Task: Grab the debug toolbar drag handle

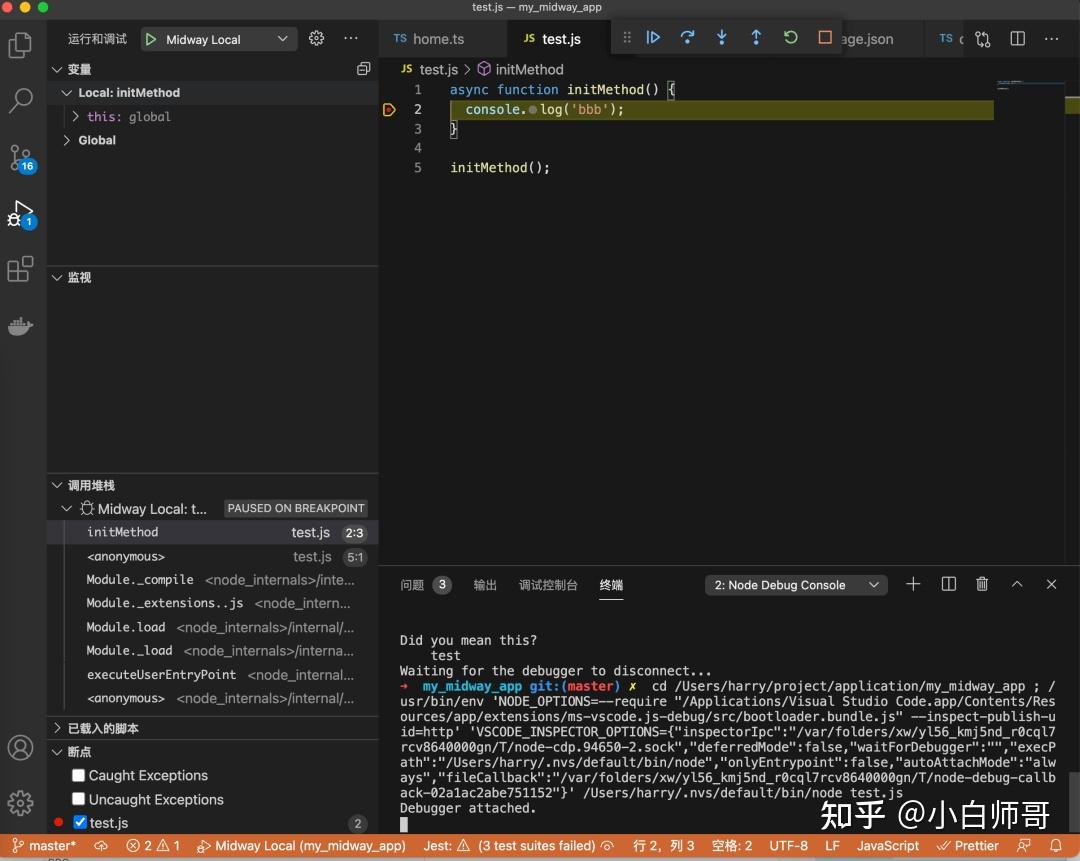Action: pos(627,37)
